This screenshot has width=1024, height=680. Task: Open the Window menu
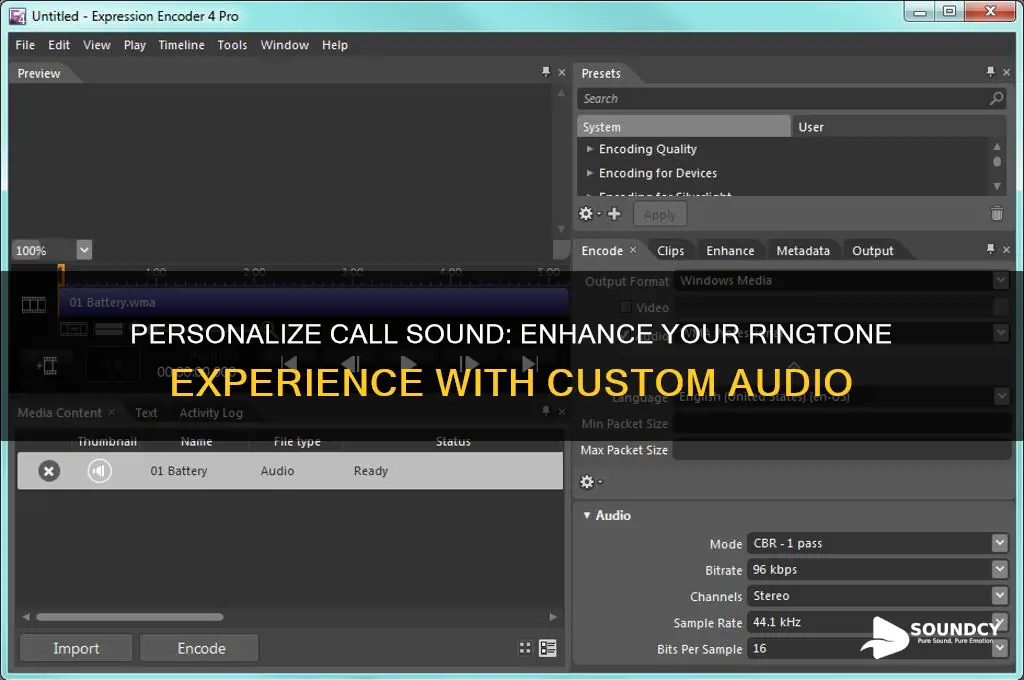click(285, 45)
